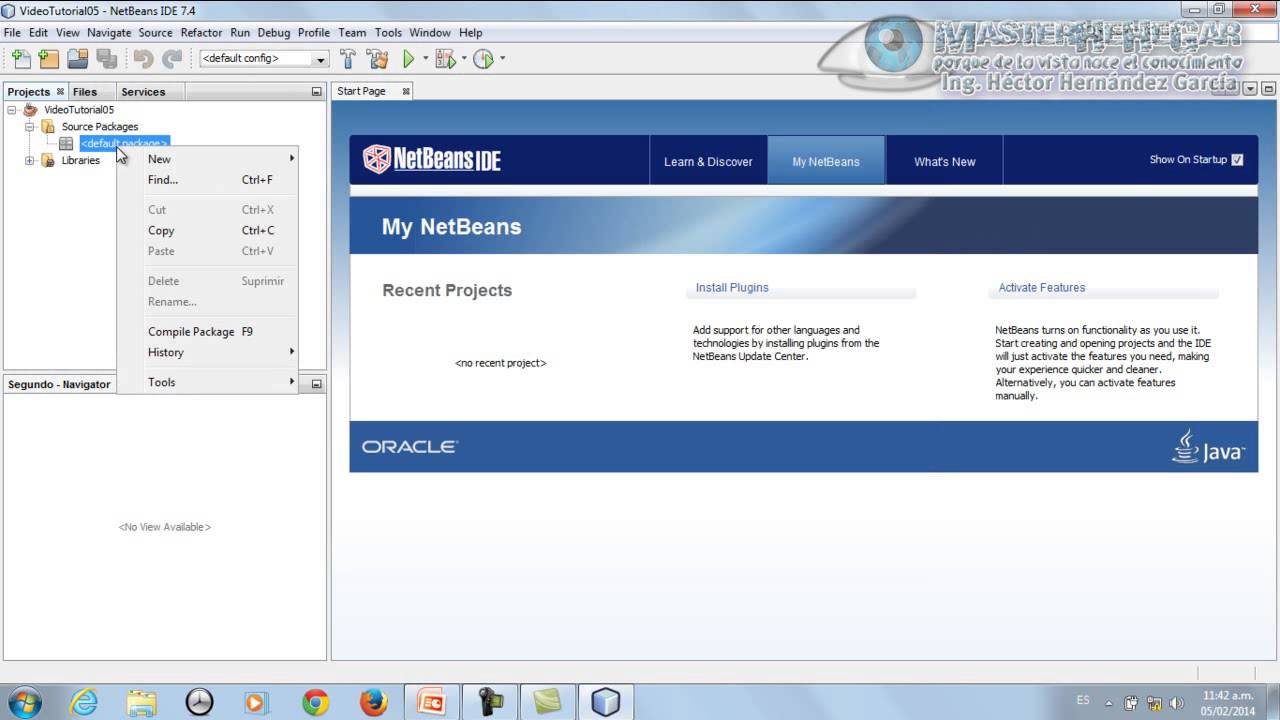Viewport: 1280px width, 720px height.
Task: Select the VideoTutorial05 project name
Action: click(79, 110)
